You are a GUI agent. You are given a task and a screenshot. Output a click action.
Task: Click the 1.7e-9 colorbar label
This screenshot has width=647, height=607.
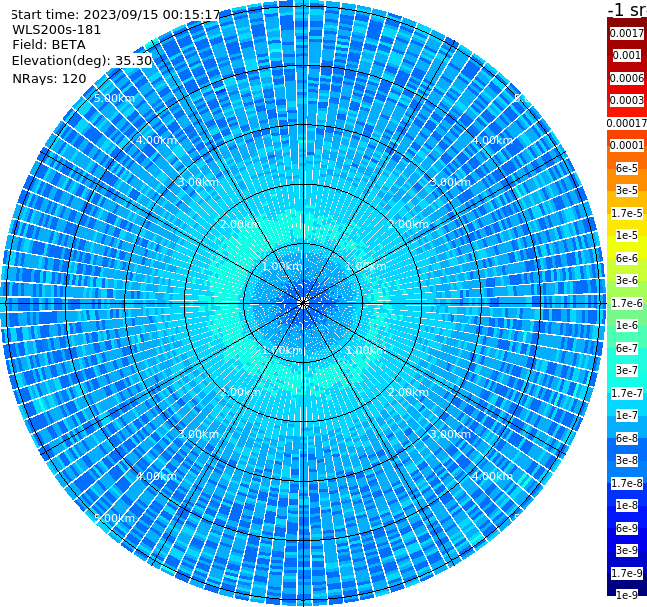pyautogui.click(x=627, y=573)
